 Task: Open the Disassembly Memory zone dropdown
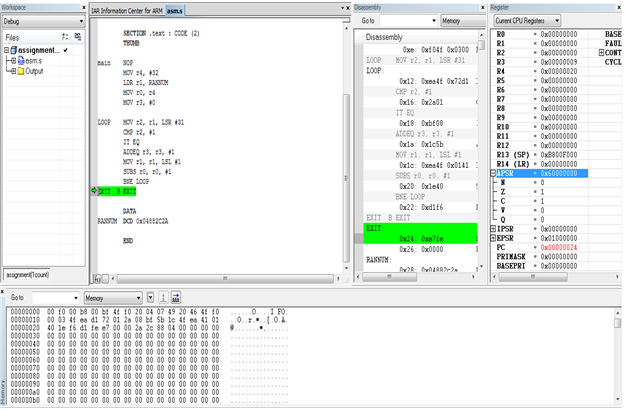462,21
